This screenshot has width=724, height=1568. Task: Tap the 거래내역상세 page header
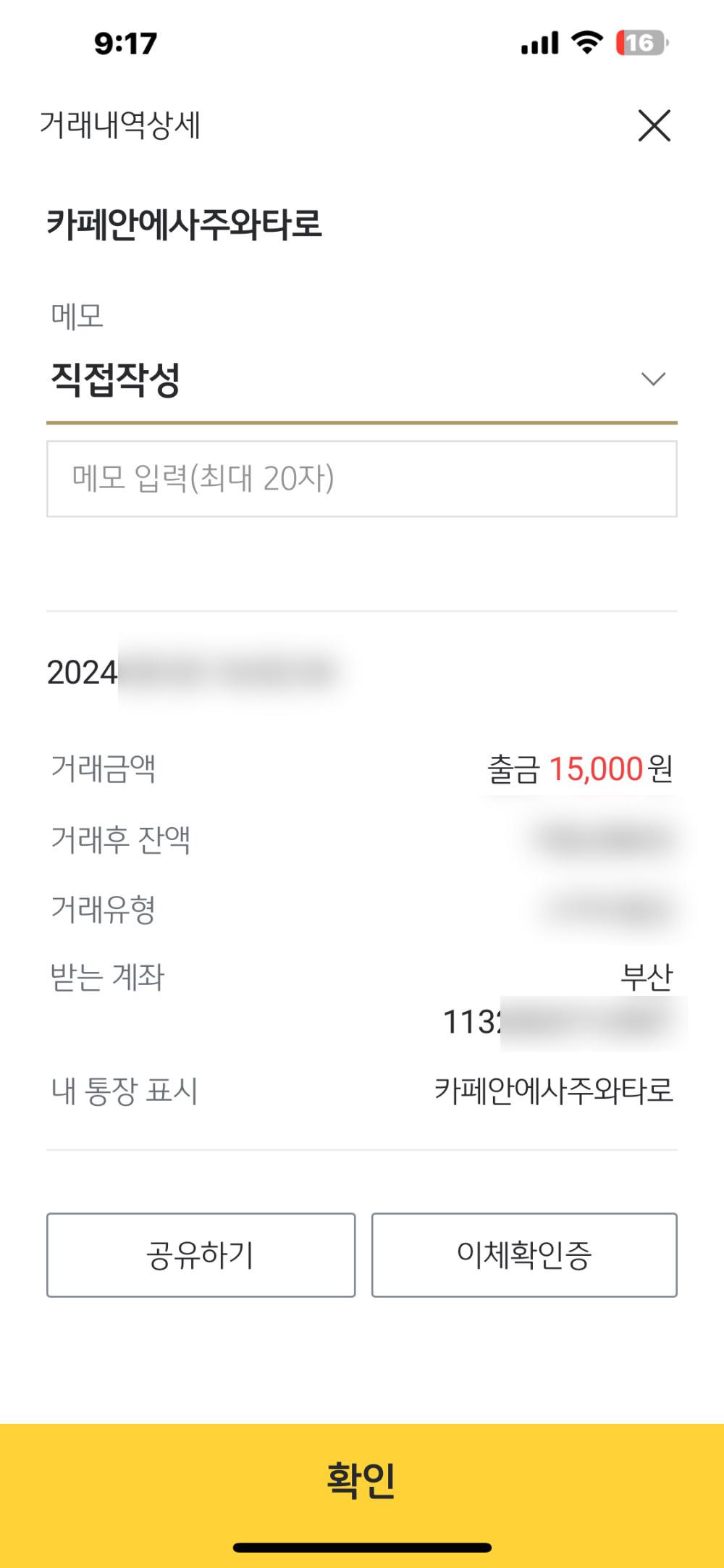(x=120, y=125)
